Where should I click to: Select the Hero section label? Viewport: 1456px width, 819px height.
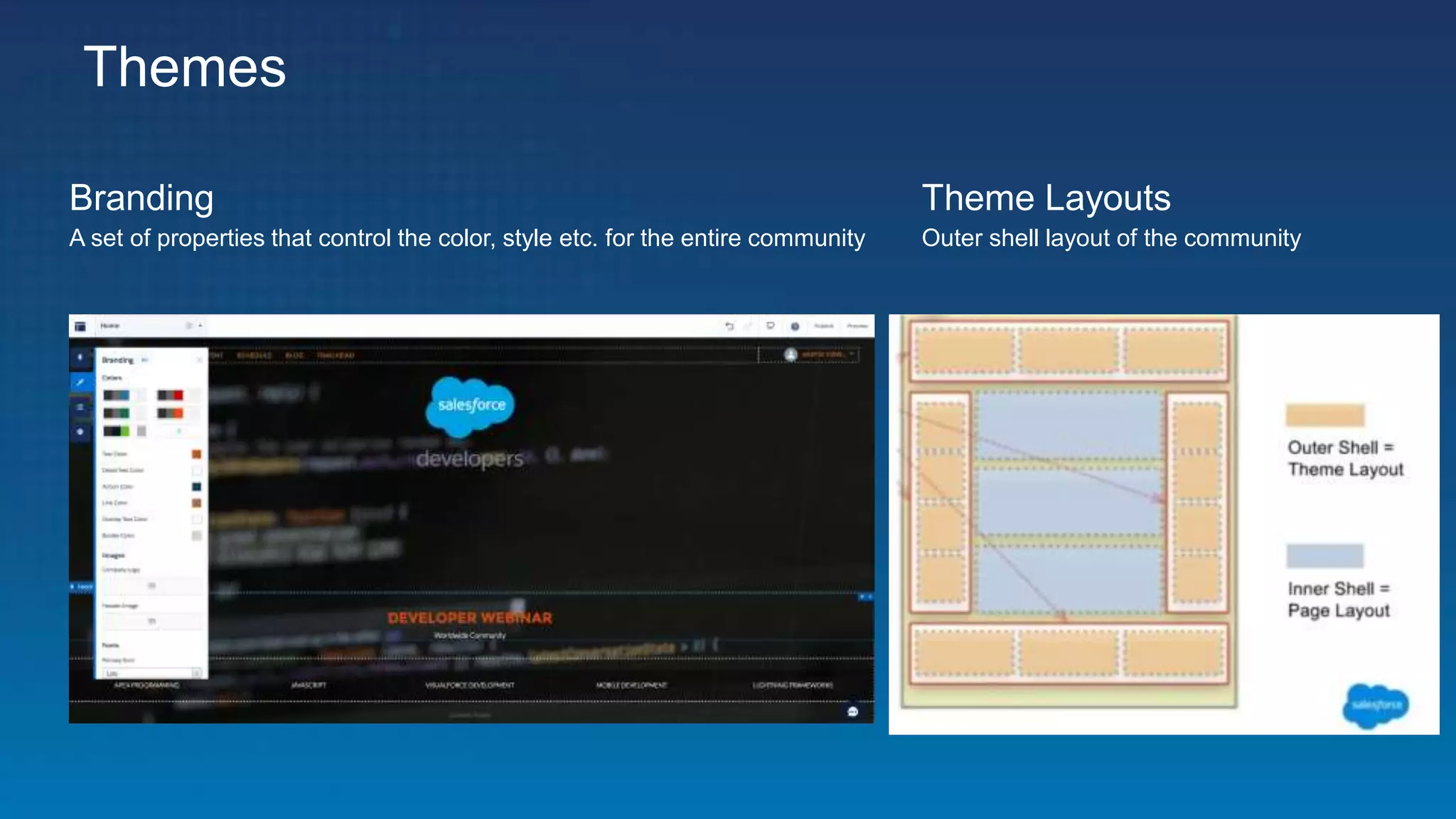pyautogui.click(x=82, y=587)
